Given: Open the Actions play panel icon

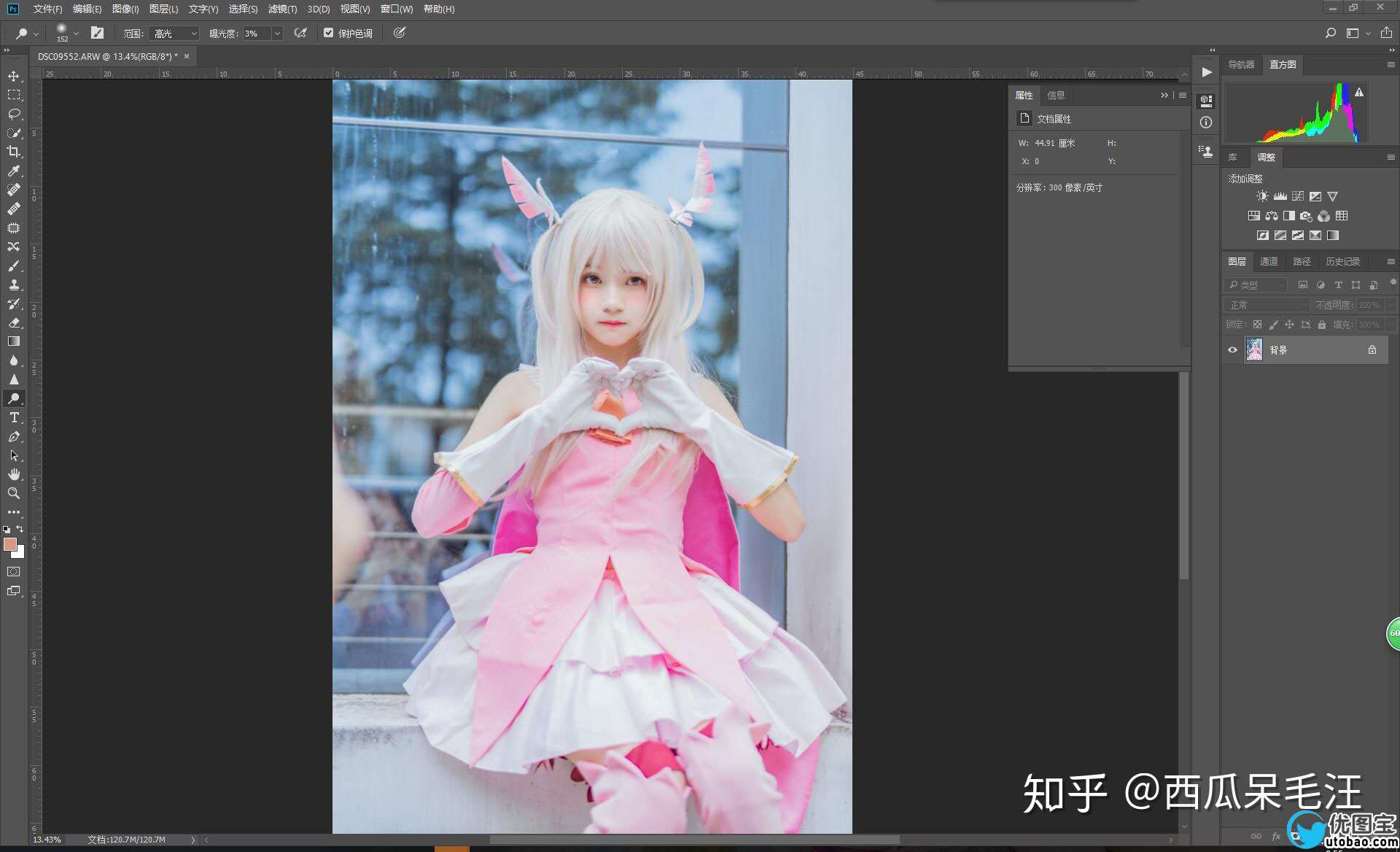Looking at the screenshot, I should 1207,72.
